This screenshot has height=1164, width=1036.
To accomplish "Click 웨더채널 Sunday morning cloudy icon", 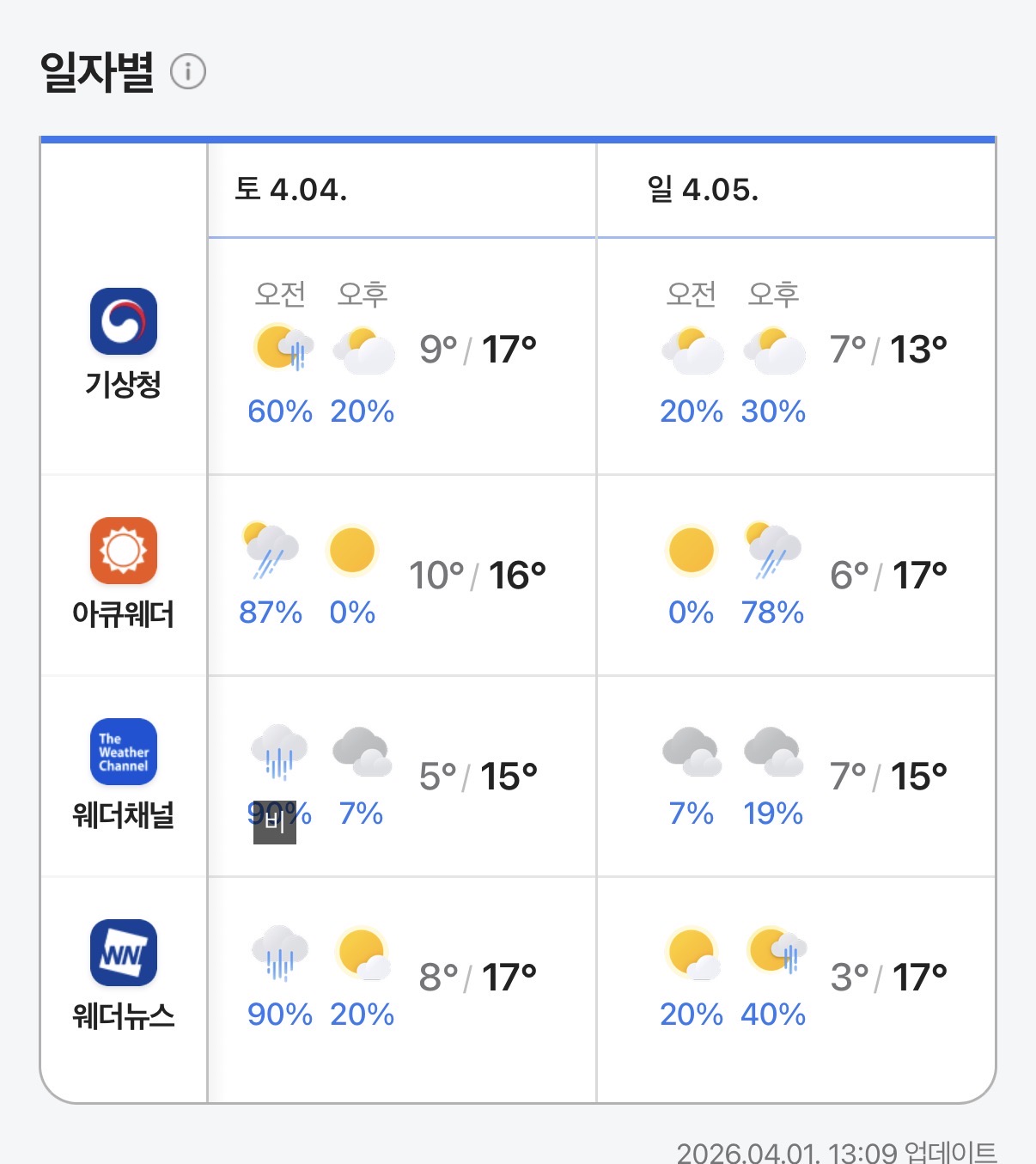I will click(x=692, y=752).
